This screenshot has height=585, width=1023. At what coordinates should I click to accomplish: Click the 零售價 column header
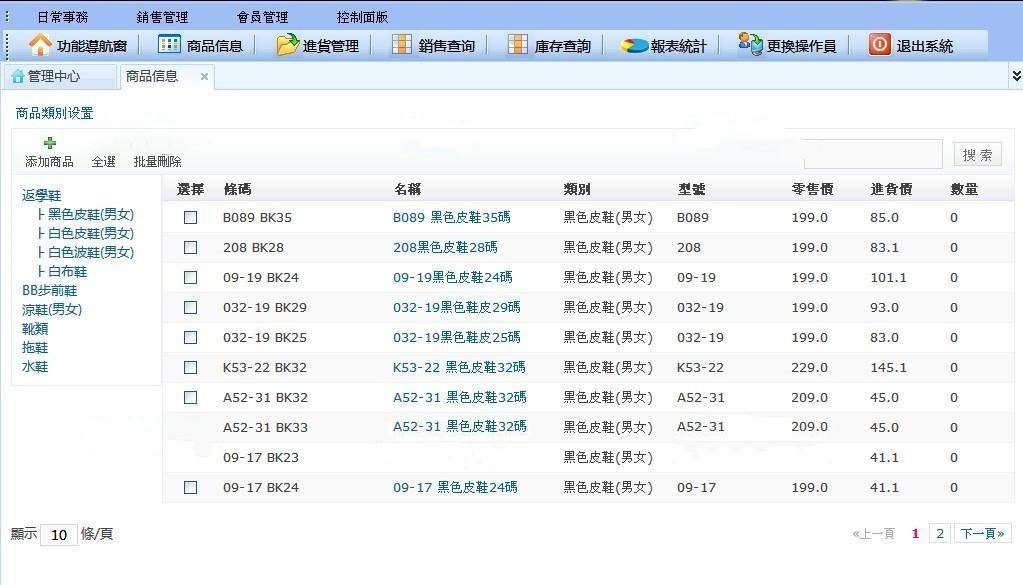[812, 189]
